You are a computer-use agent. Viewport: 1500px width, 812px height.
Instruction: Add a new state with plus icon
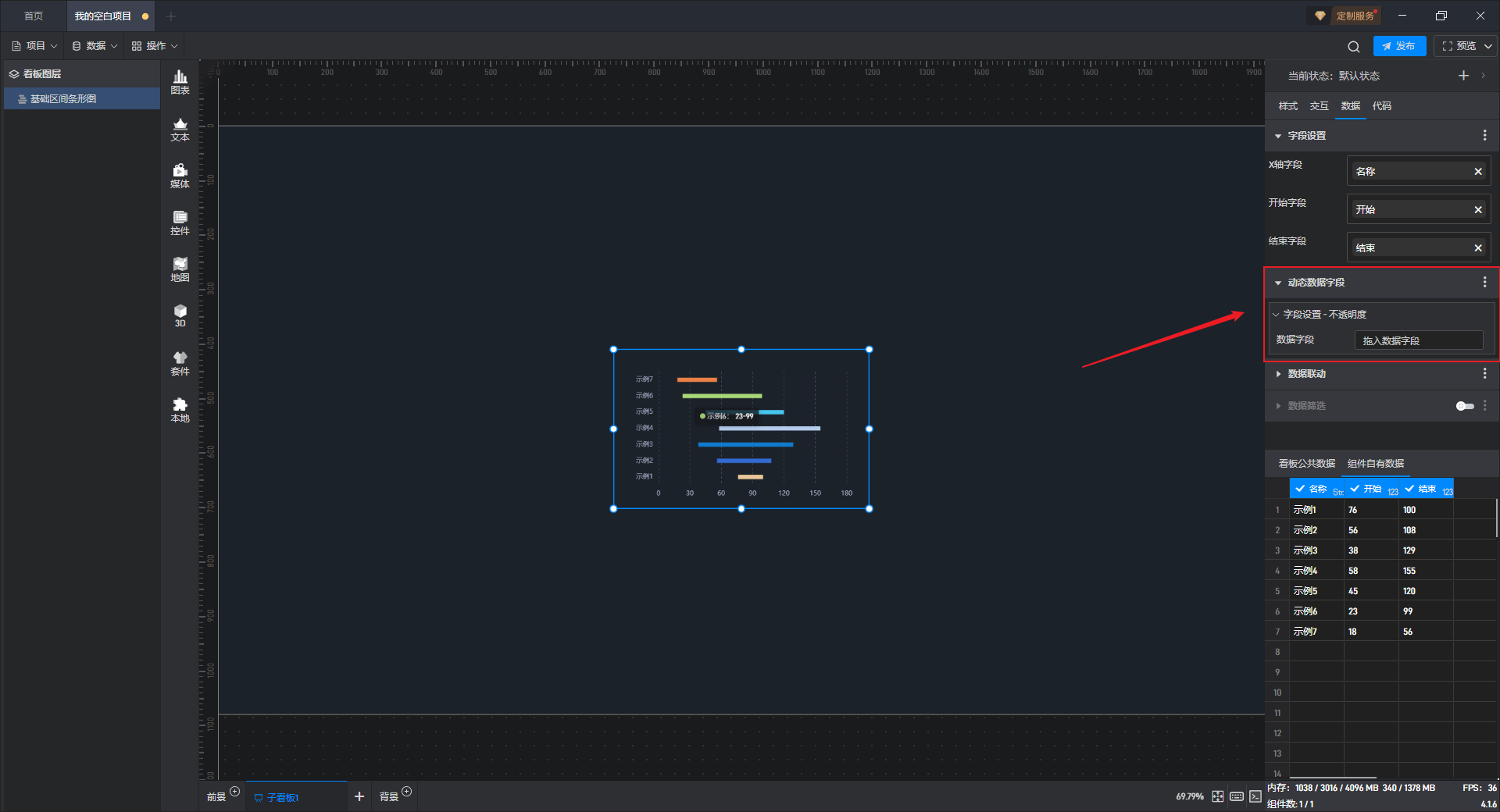point(1463,76)
